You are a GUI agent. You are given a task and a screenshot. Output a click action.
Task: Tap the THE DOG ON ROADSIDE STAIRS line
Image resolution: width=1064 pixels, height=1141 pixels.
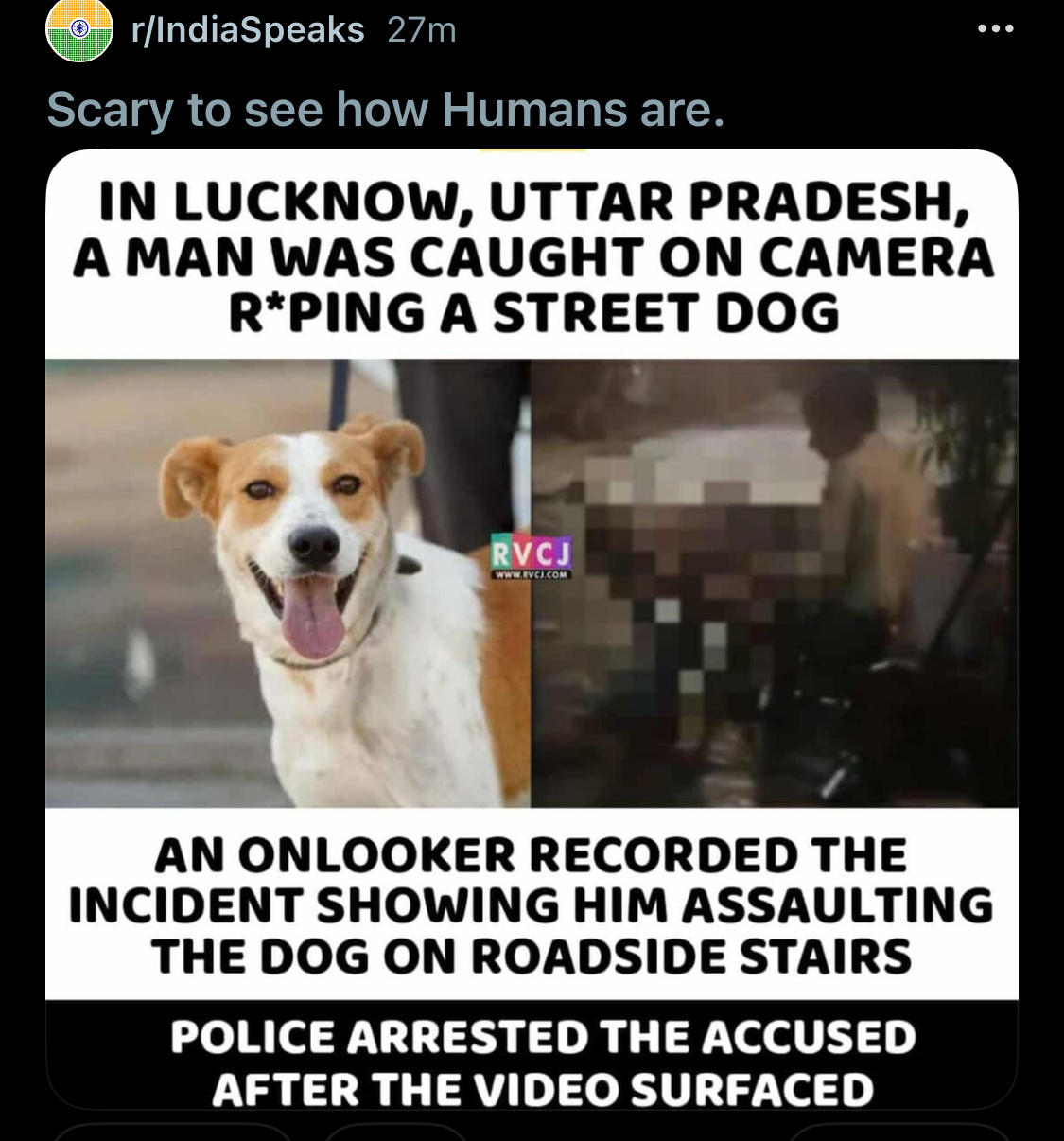coord(532,956)
